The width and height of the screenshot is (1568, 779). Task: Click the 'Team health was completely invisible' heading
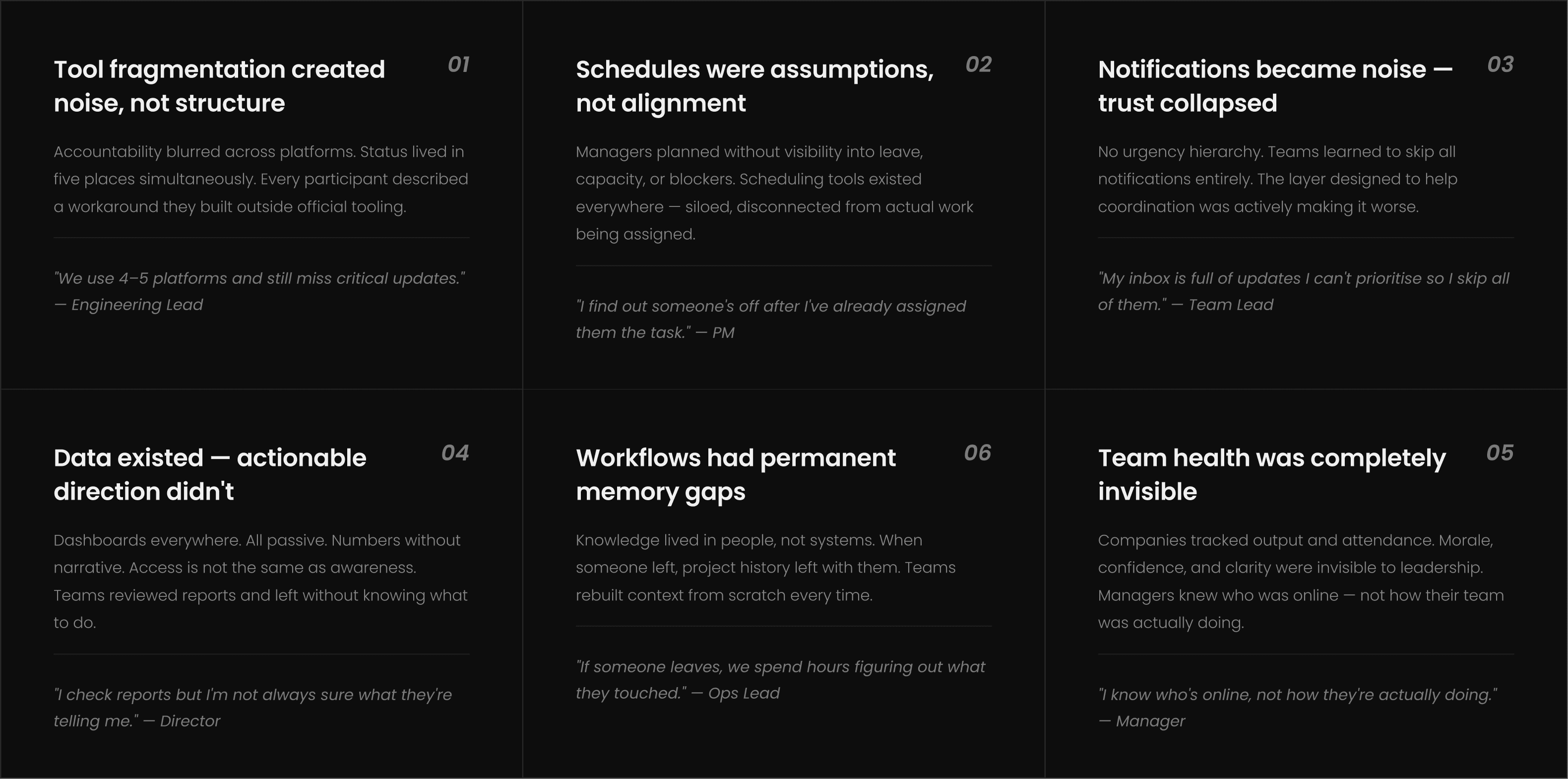coord(1271,474)
